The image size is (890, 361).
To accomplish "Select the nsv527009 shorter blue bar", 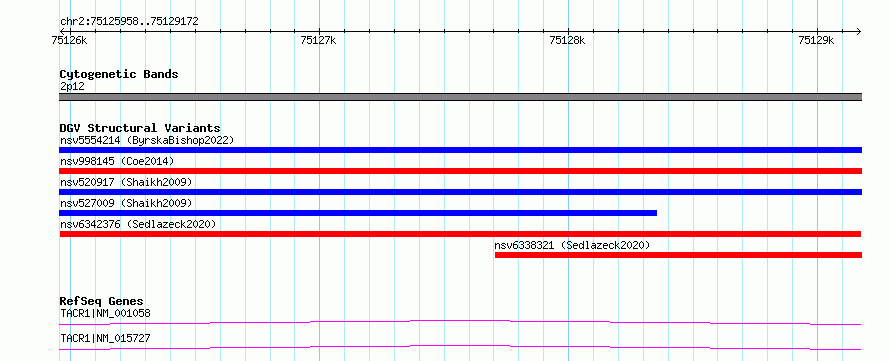I will click(x=358, y=213).
